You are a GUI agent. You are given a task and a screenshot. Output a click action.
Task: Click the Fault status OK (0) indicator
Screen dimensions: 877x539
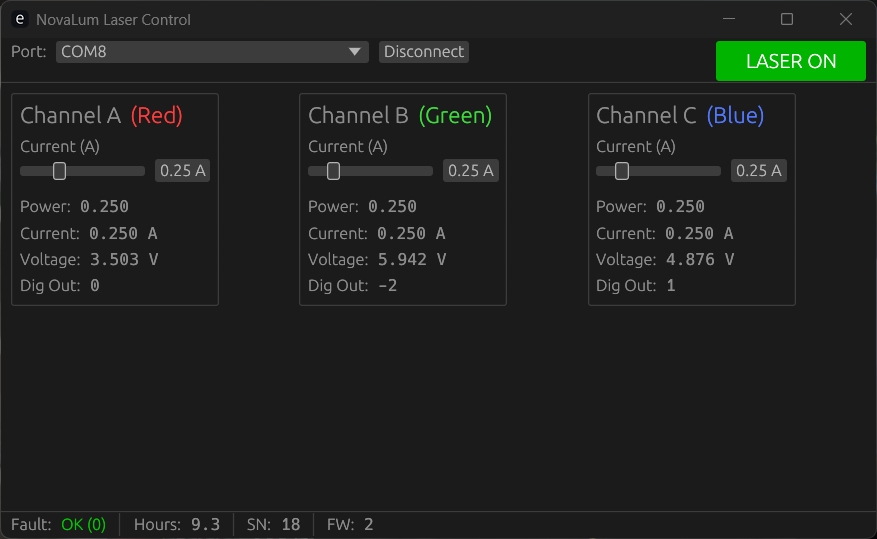pos(83,525)
